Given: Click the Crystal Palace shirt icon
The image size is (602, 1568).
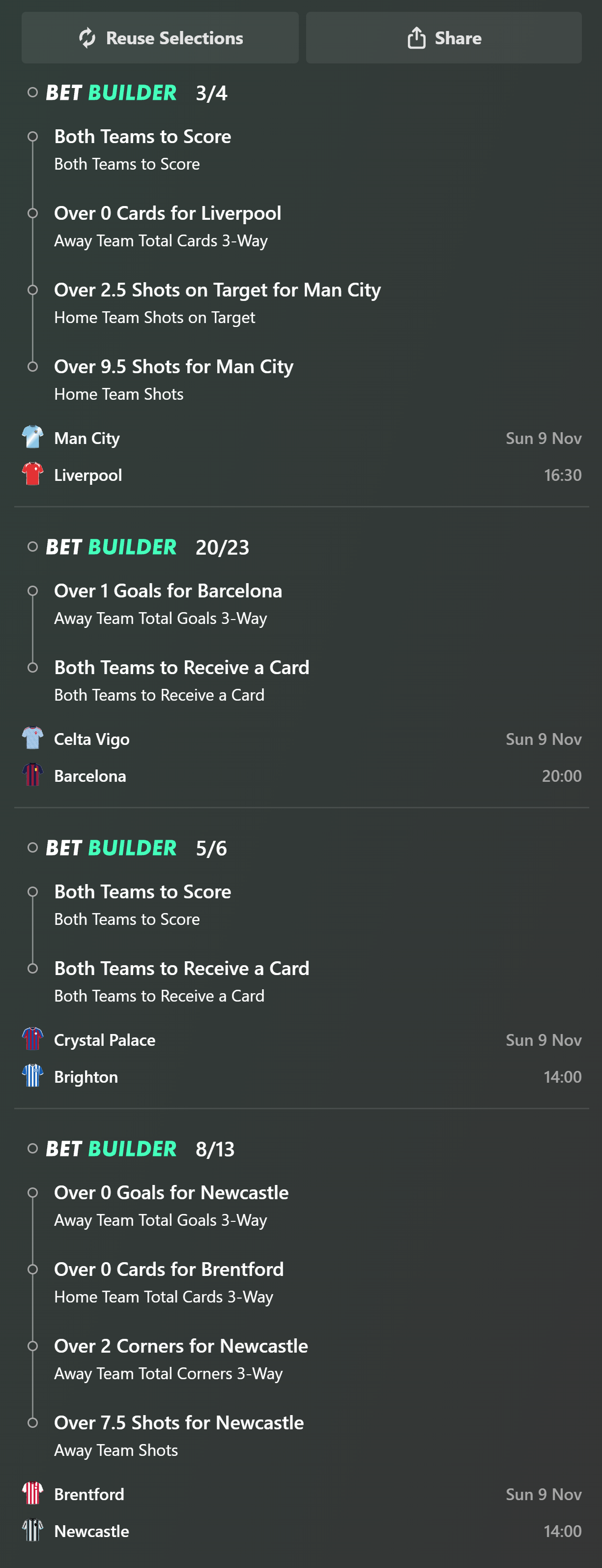Looking at the screenshot, I should [x=33, y=1039].
